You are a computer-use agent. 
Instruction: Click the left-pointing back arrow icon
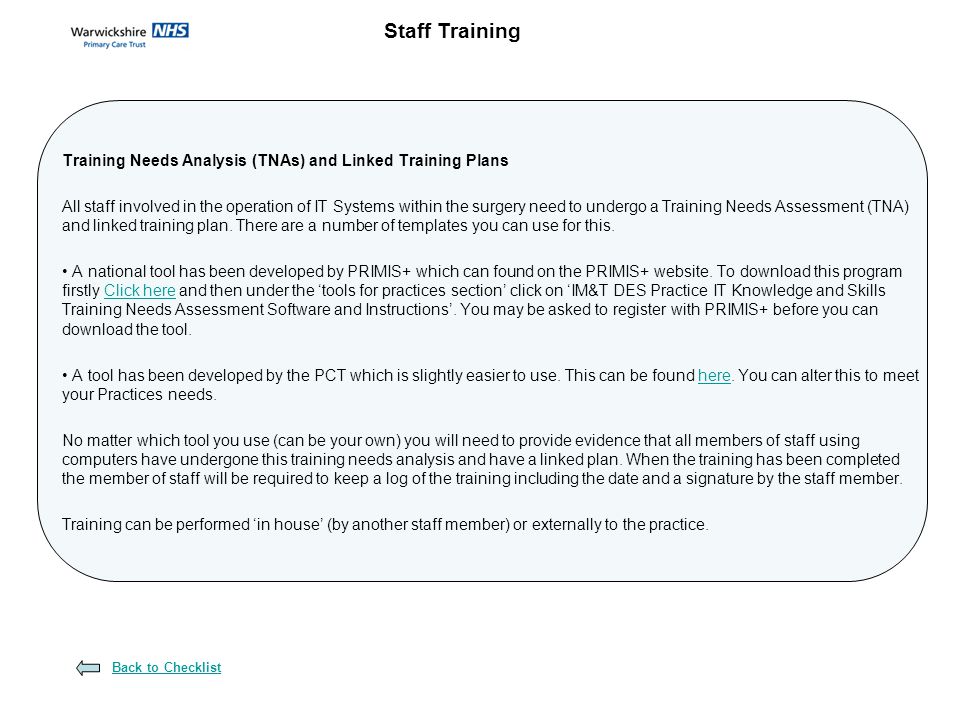(x=88, y=667)
